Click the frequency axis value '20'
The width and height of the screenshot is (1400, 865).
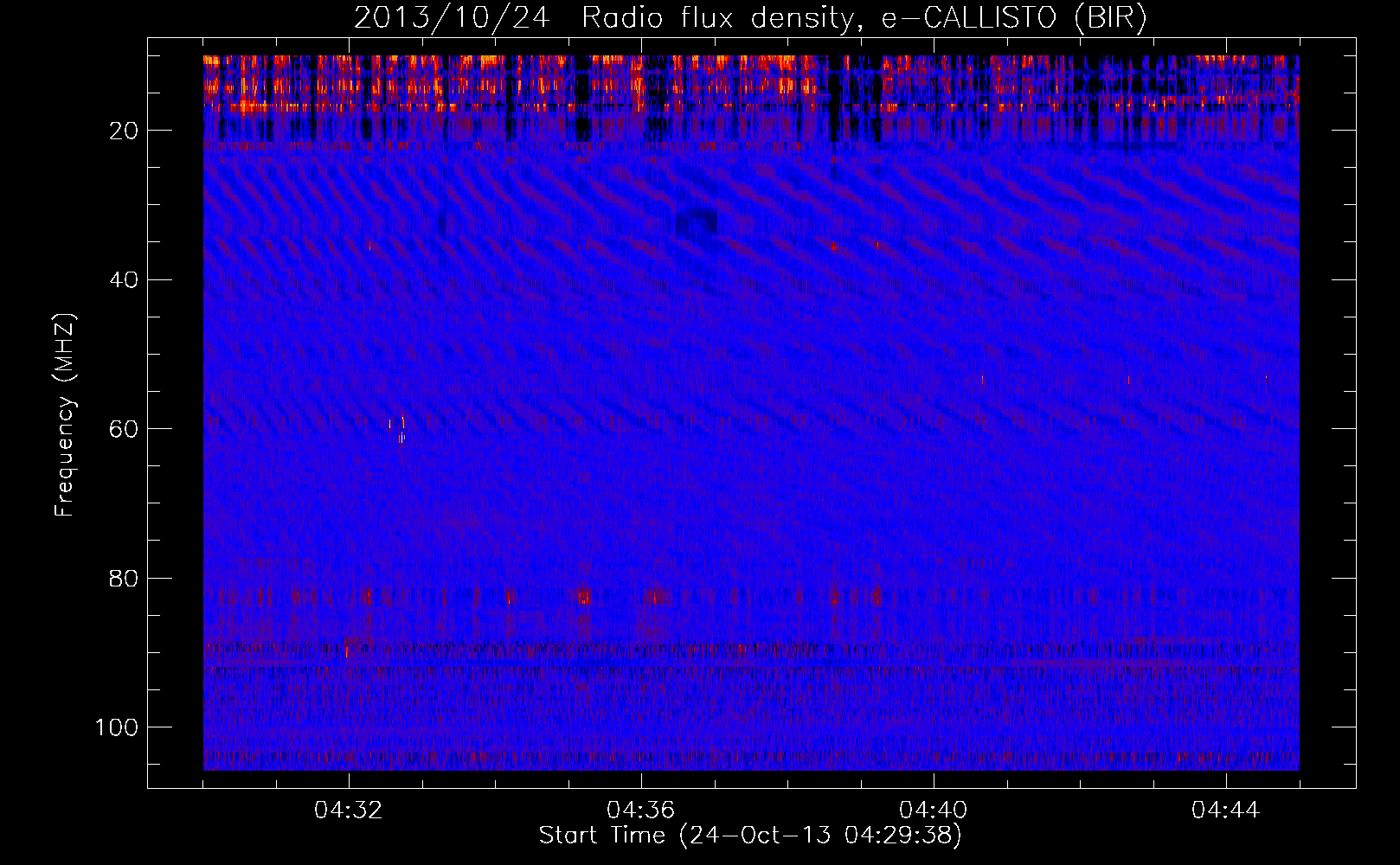tap(125, 131)
